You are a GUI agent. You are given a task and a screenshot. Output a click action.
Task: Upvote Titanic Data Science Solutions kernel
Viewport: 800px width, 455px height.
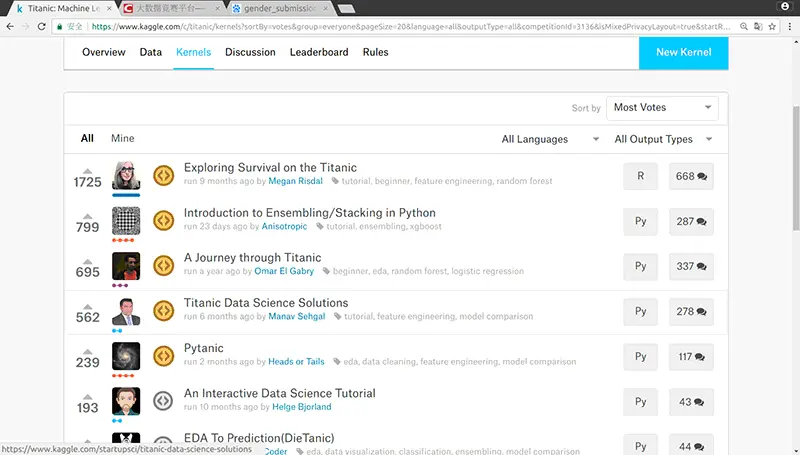point(88,307)
